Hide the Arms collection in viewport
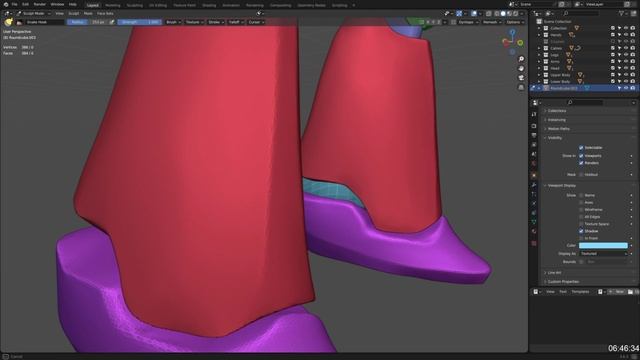 pyautogui.click(x=626, y=62)
